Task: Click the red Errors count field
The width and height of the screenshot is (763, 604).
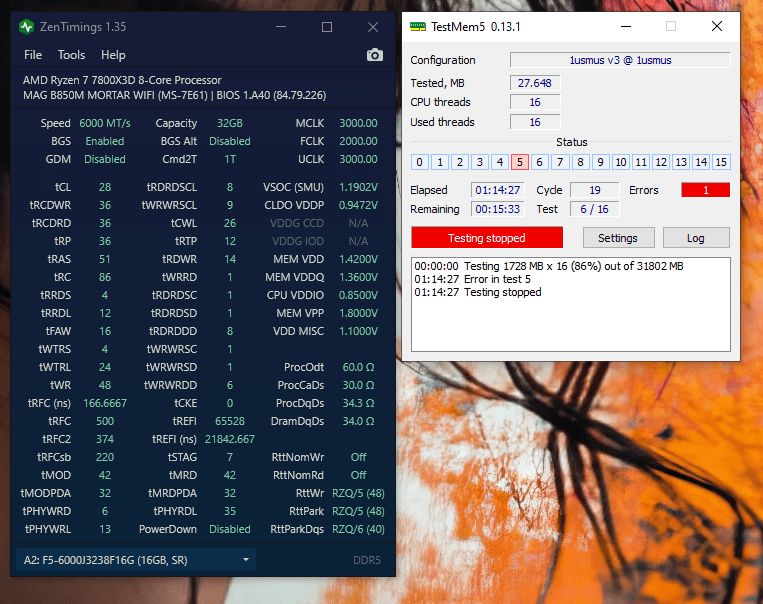Action: [x=706, y=190]
